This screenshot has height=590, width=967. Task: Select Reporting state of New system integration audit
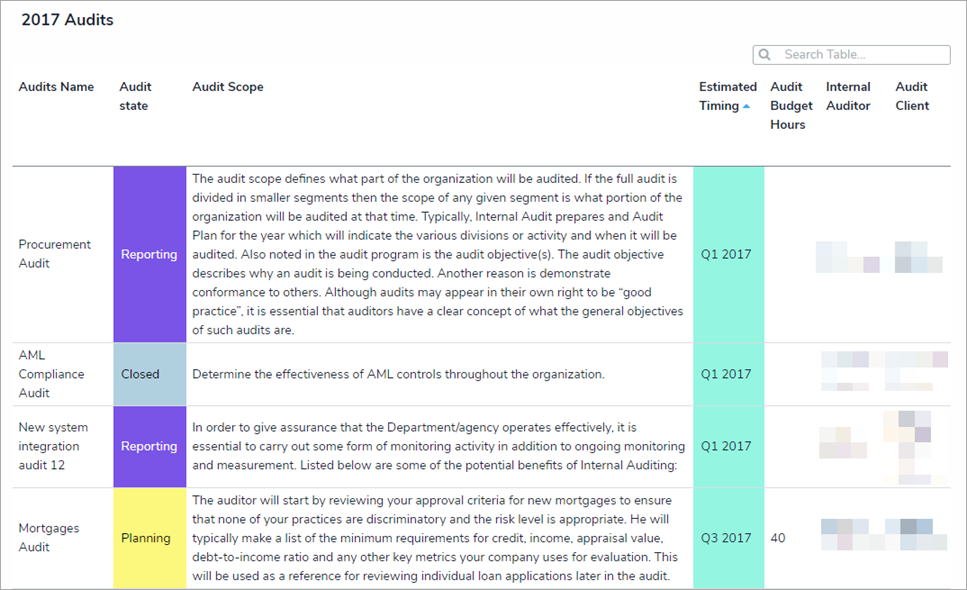coord(149,446)
